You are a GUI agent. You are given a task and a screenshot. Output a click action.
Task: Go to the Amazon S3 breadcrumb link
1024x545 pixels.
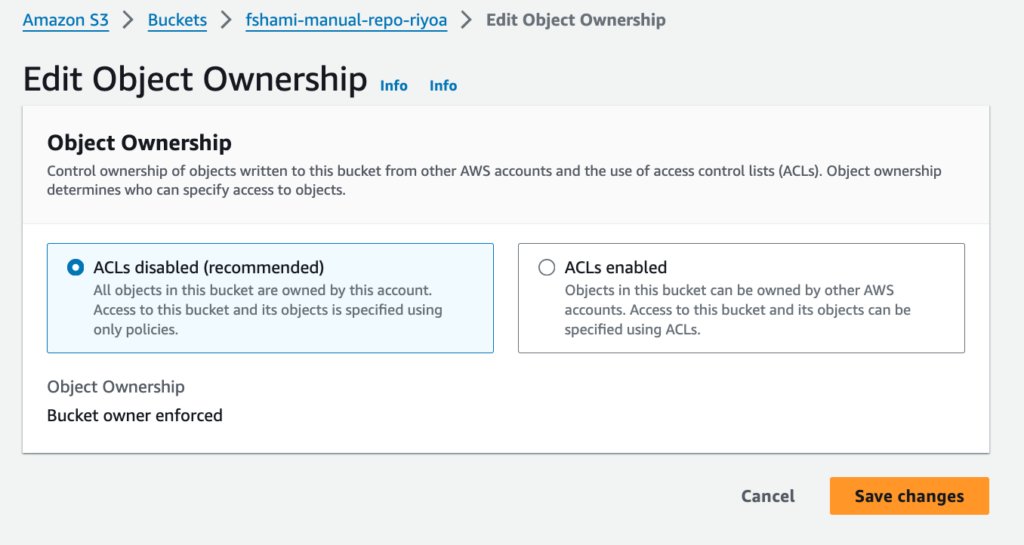(x=65, y=20)
